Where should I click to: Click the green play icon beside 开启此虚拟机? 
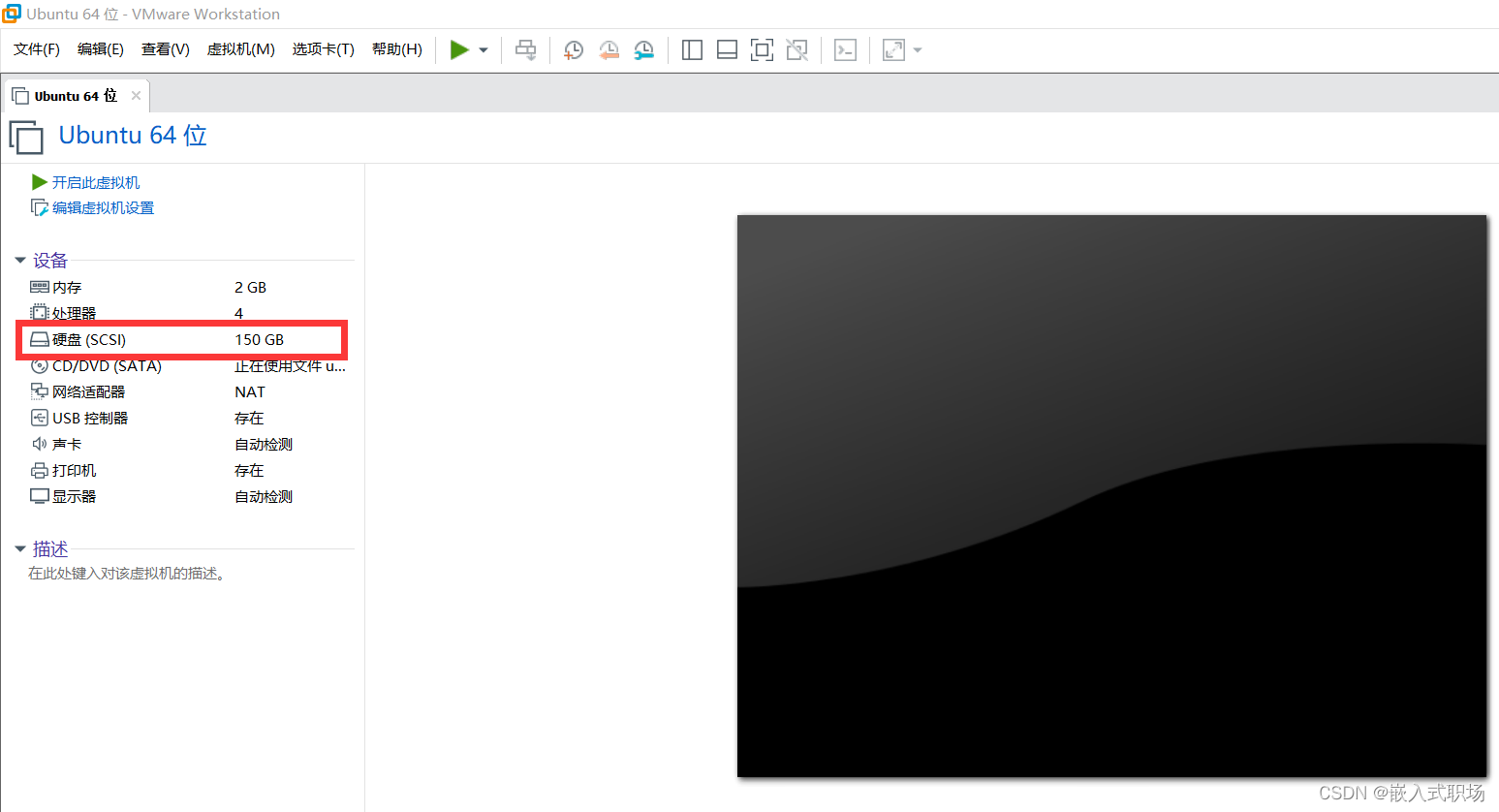click(40, 182)
